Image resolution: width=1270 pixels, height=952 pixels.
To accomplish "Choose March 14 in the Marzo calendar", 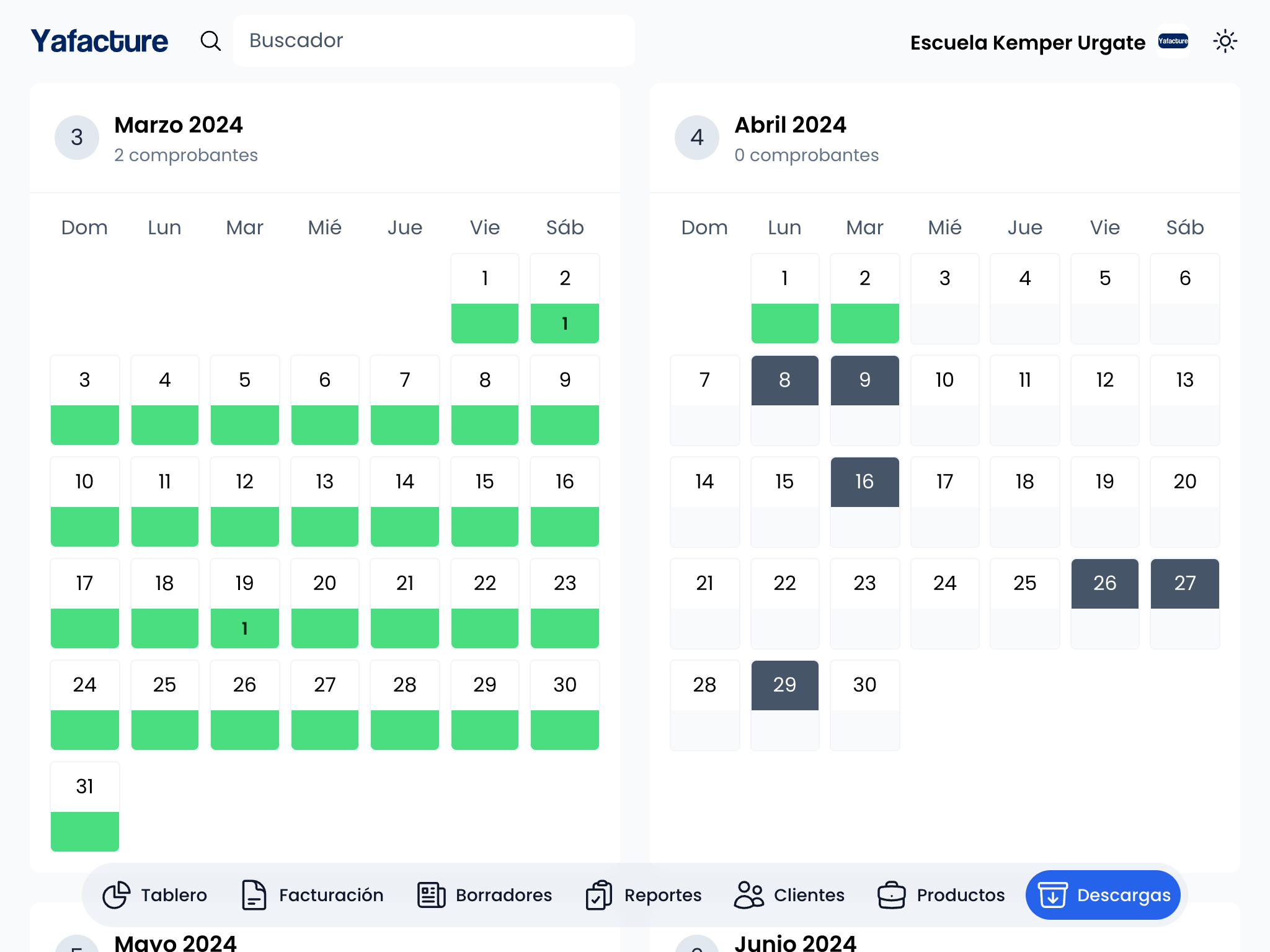I will [x=405, y=501].
